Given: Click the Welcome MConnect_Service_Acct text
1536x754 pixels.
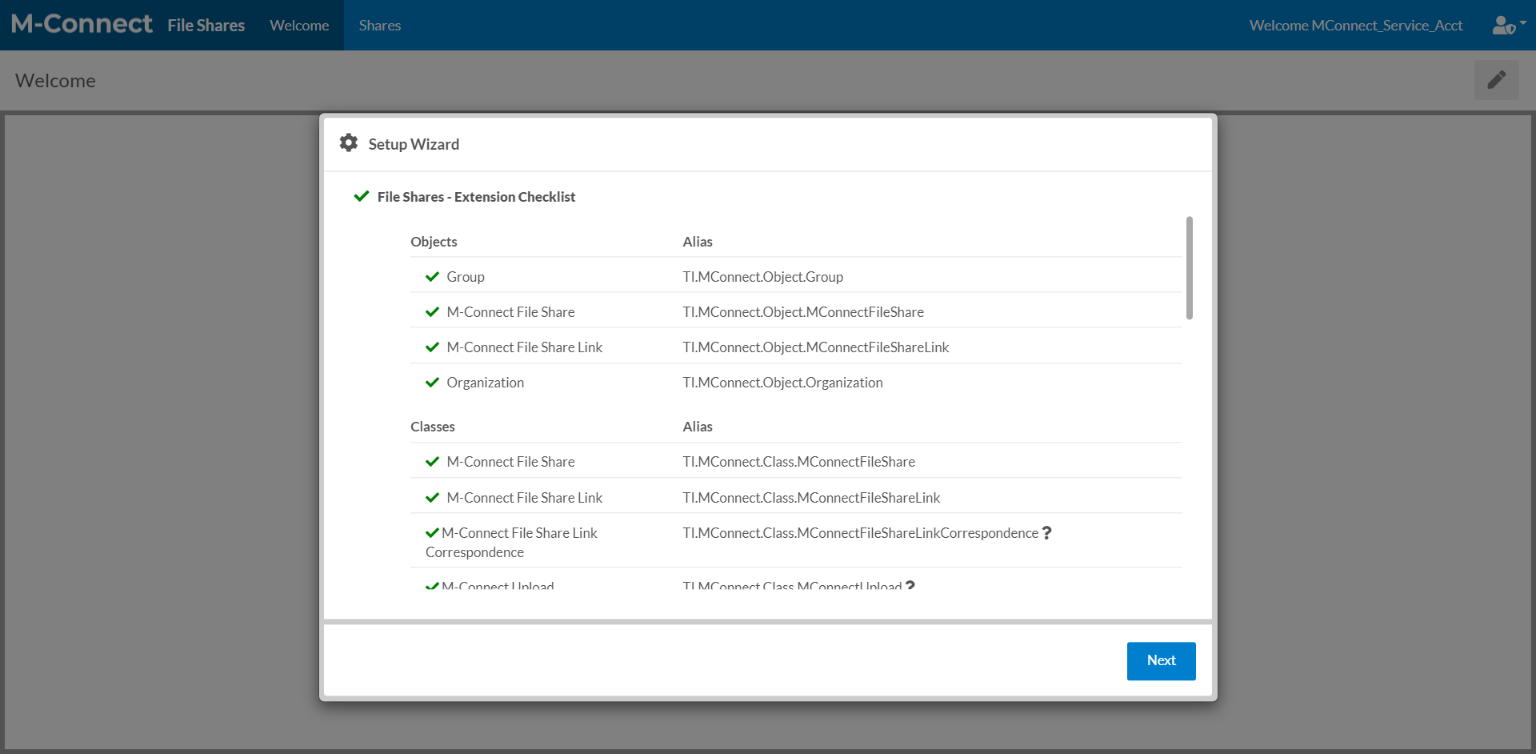Looking at the screenshot, I should [1355, 25].
